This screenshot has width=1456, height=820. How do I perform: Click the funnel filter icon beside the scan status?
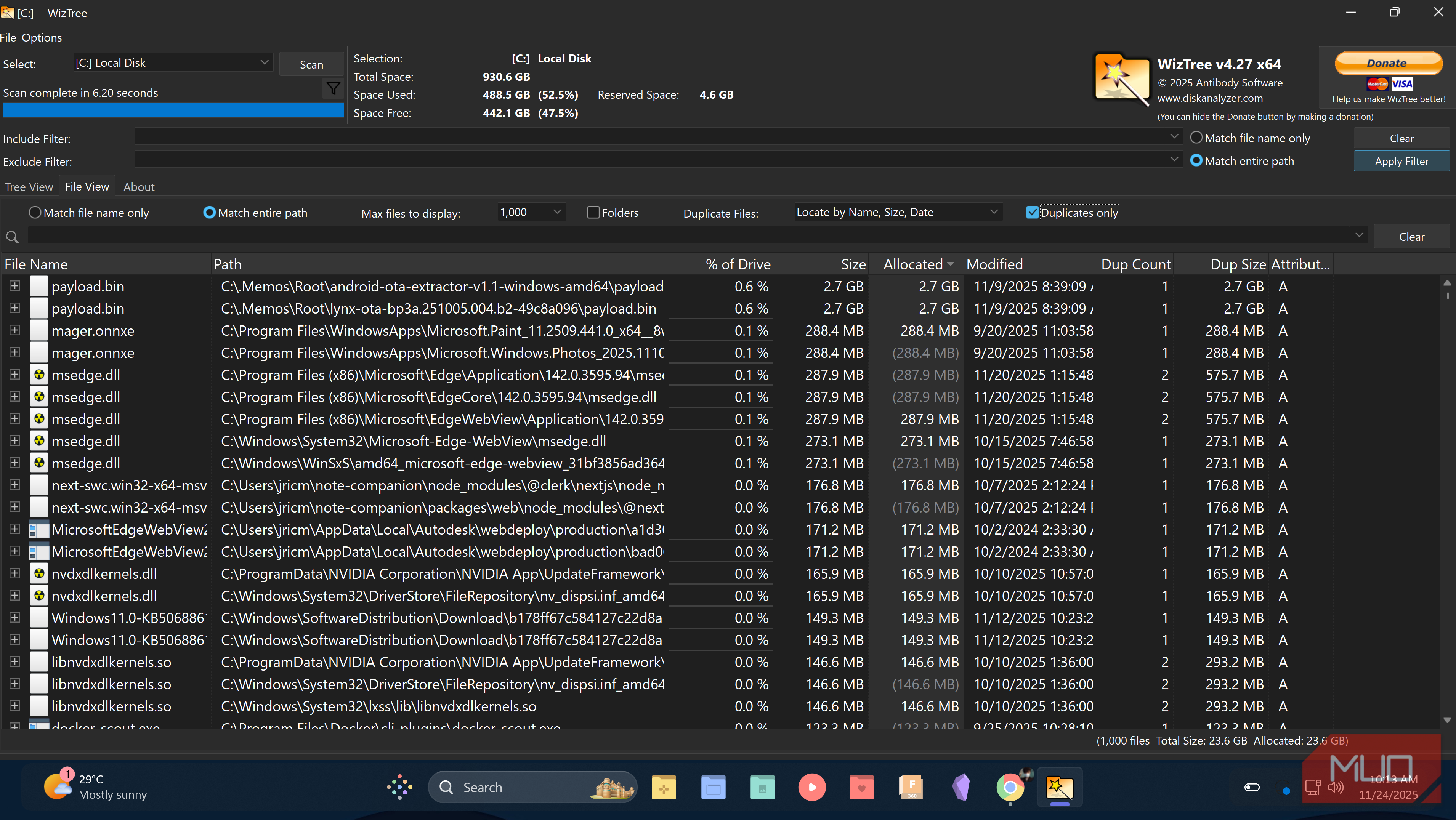tap(333, 88)
